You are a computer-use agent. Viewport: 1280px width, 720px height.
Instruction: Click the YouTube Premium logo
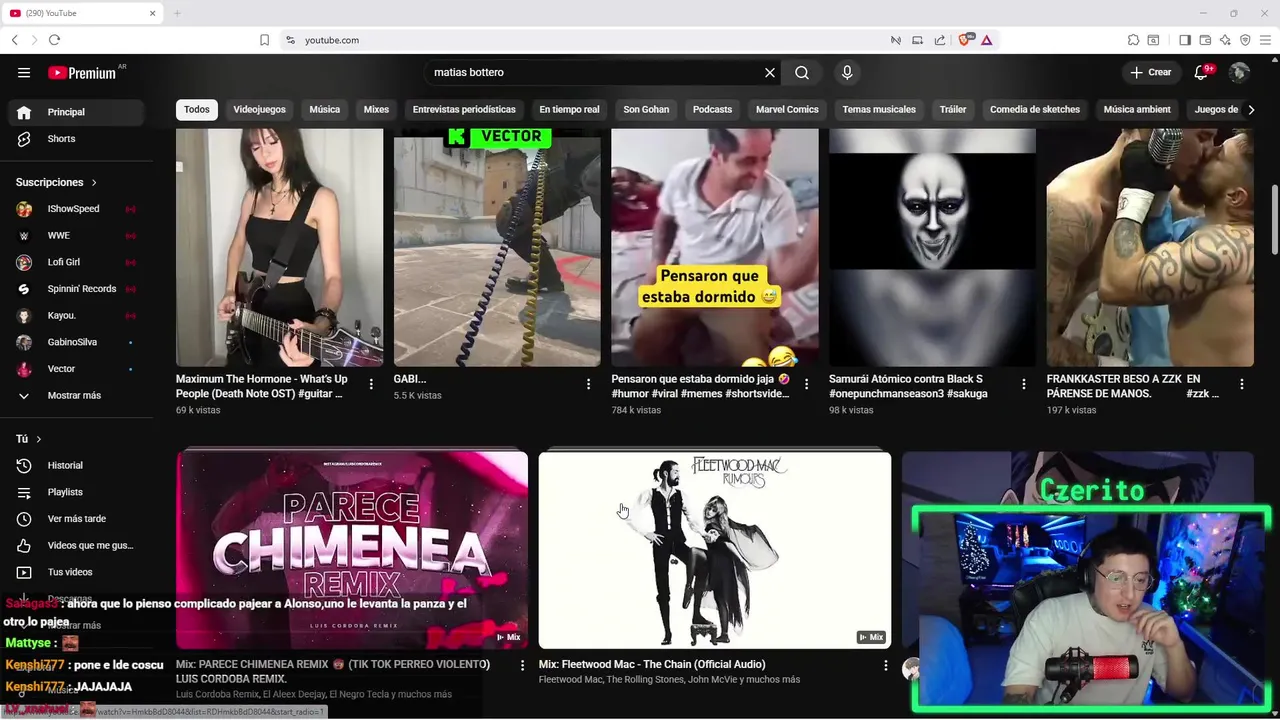[x=83, y=72]
